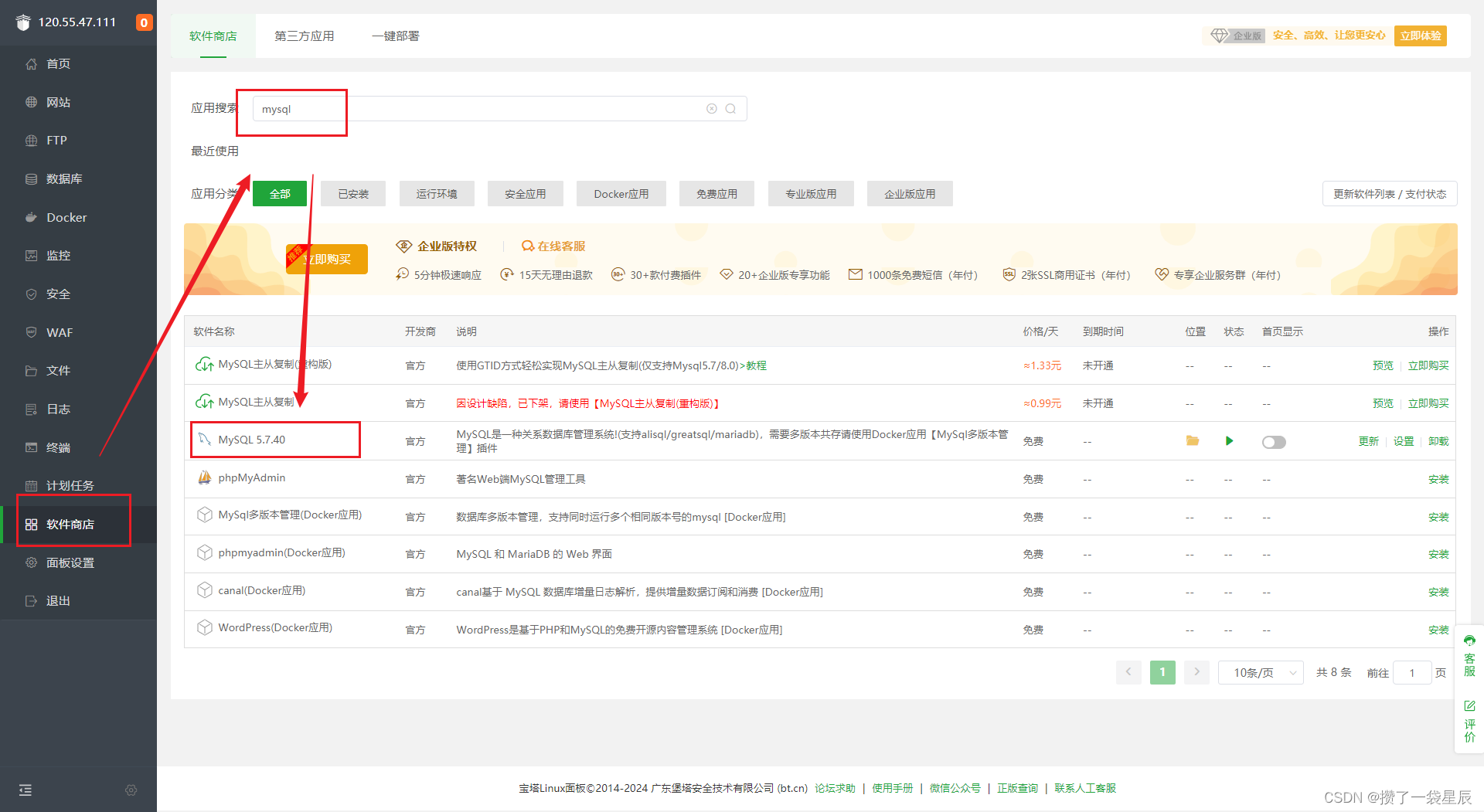
Task: Open 计划任务 scheduled tasks in sidebar
Action: [x=70, y=485]
